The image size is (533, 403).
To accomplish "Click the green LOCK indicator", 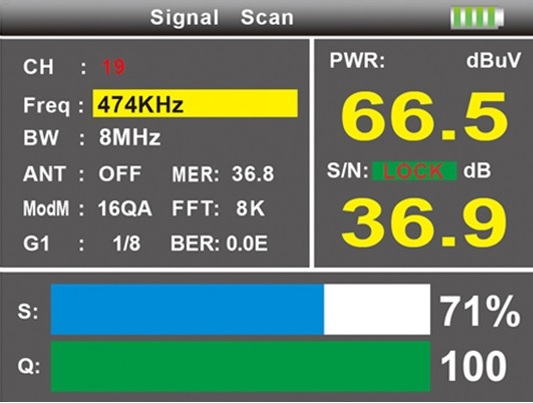I will tap(415, 171).
